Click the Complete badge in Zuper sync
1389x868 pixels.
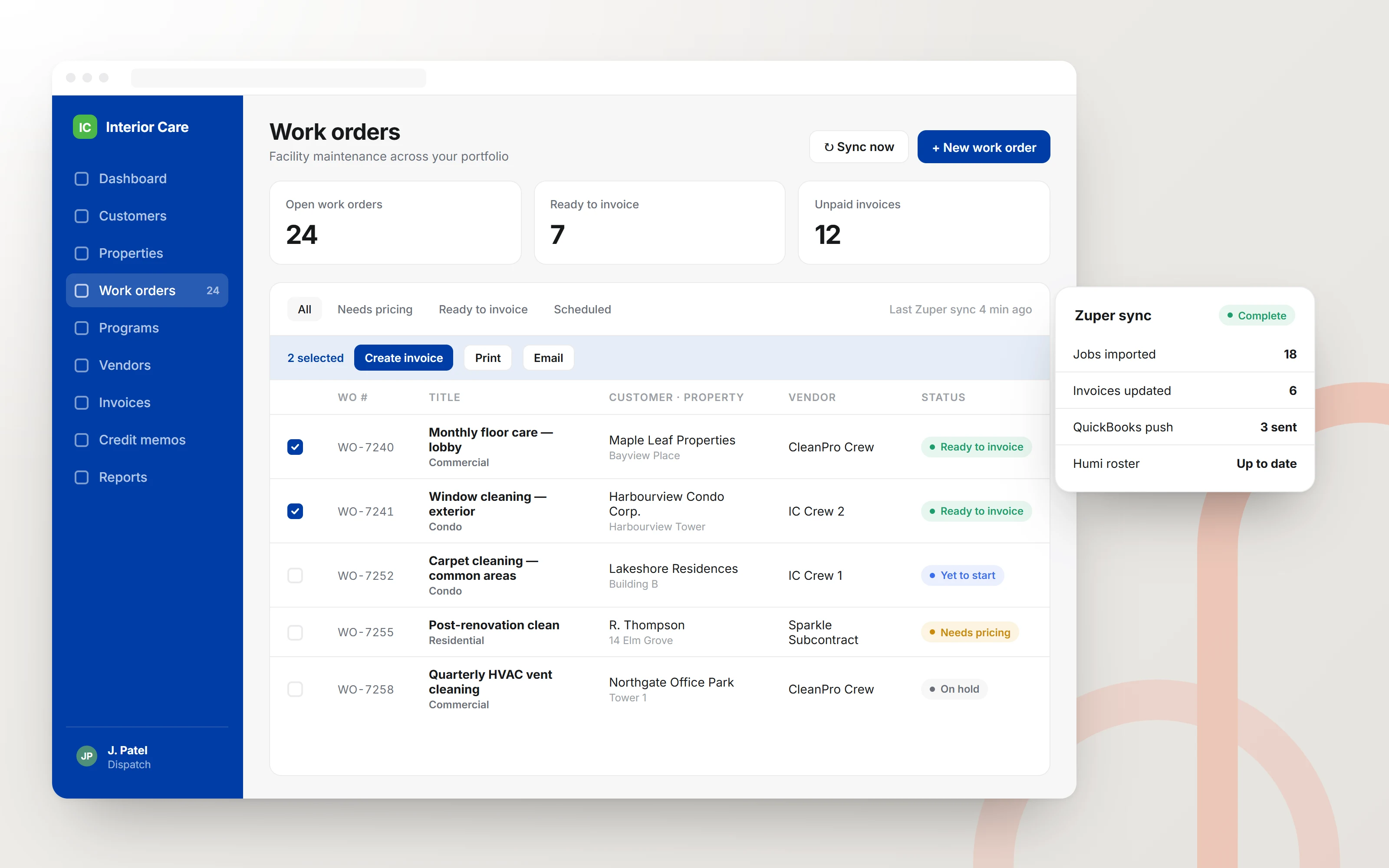(x=1257, y=315)
